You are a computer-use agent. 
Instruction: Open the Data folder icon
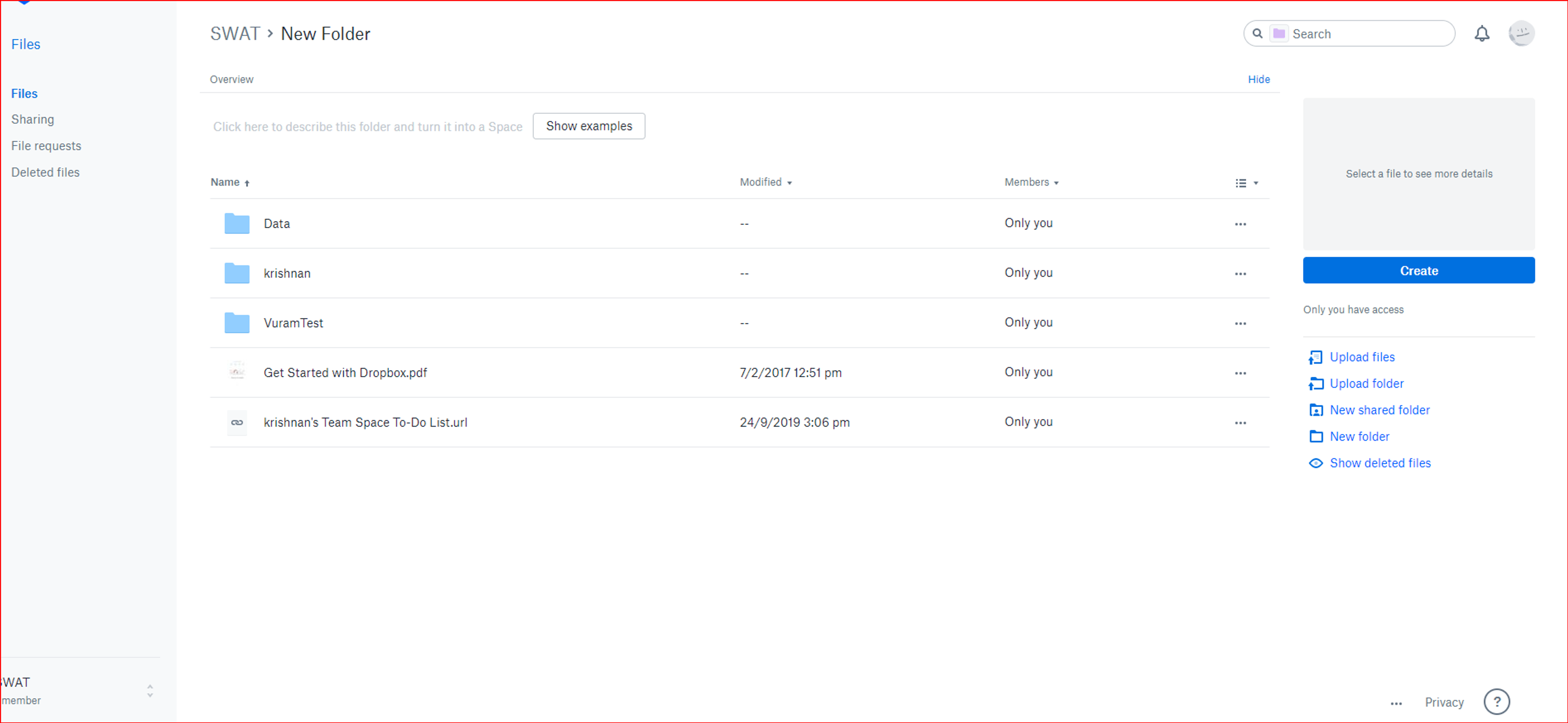coord(237,223)
